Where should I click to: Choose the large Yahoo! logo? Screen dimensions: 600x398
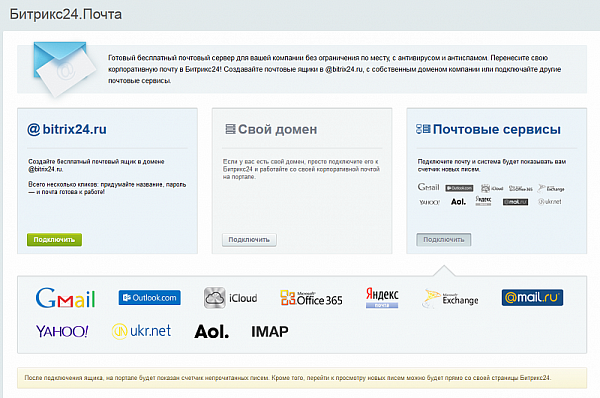pos(62,331)
